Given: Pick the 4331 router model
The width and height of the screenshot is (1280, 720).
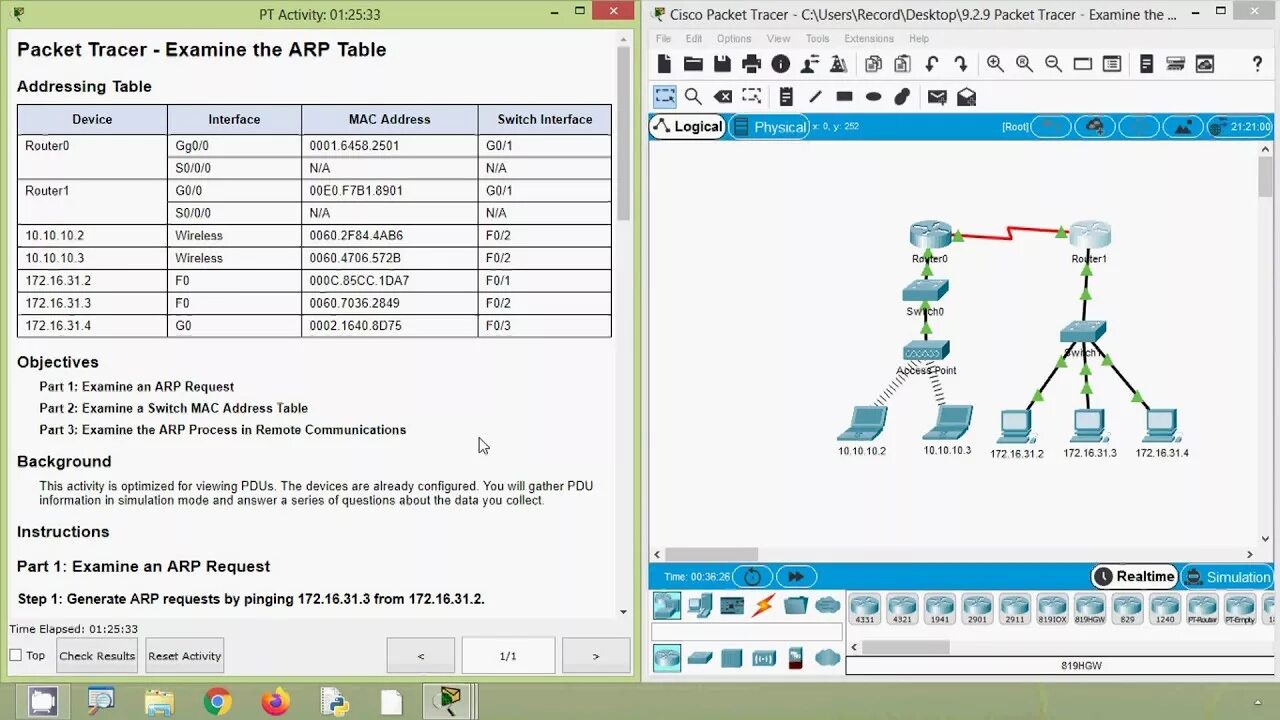Looking at the screenshot, I should point(864,609).
